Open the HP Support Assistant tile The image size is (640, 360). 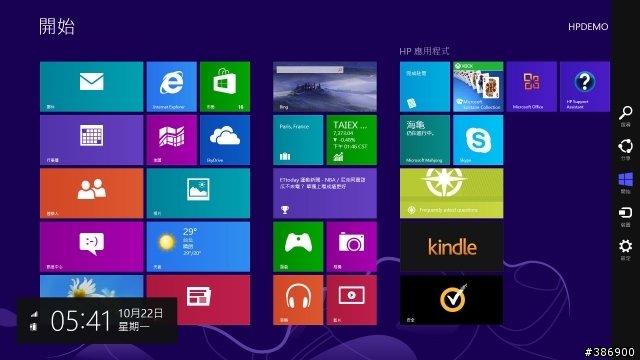pos(585,87)
